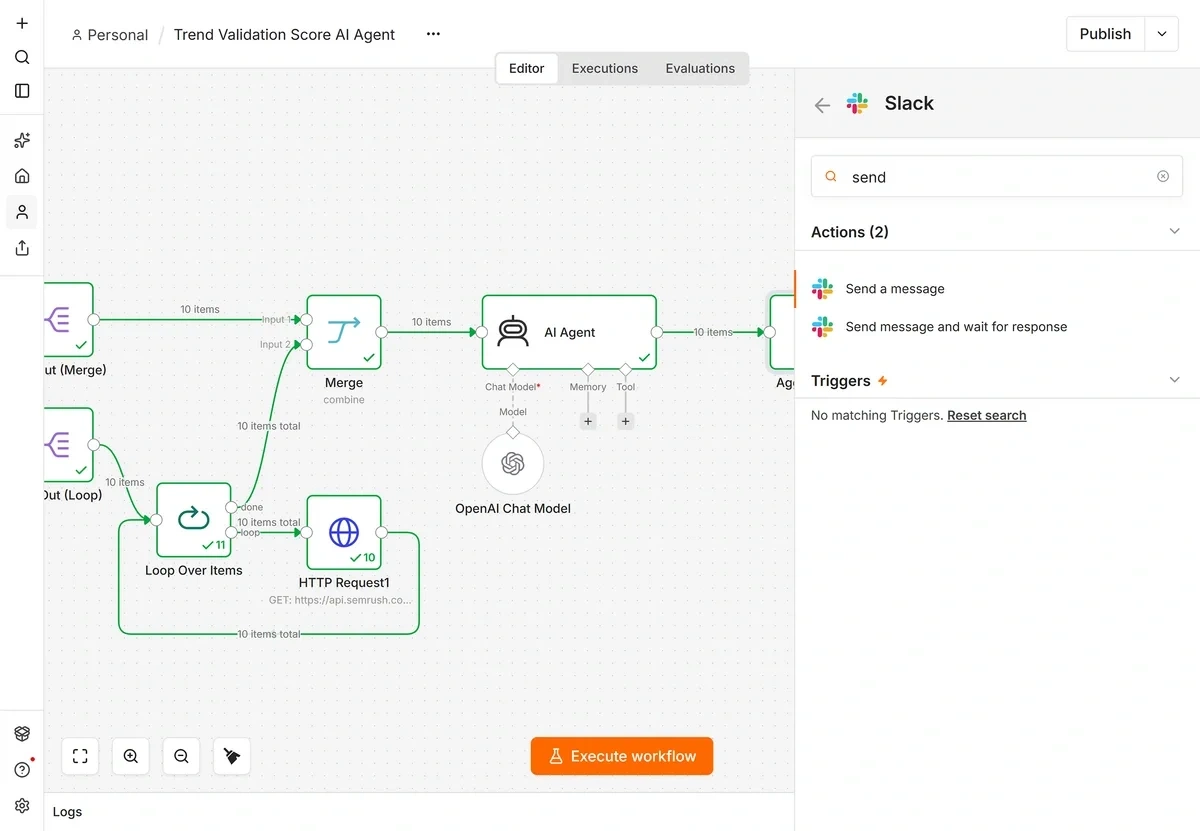
Task: Select the AI Agent node
Action: tap(569, 332)
